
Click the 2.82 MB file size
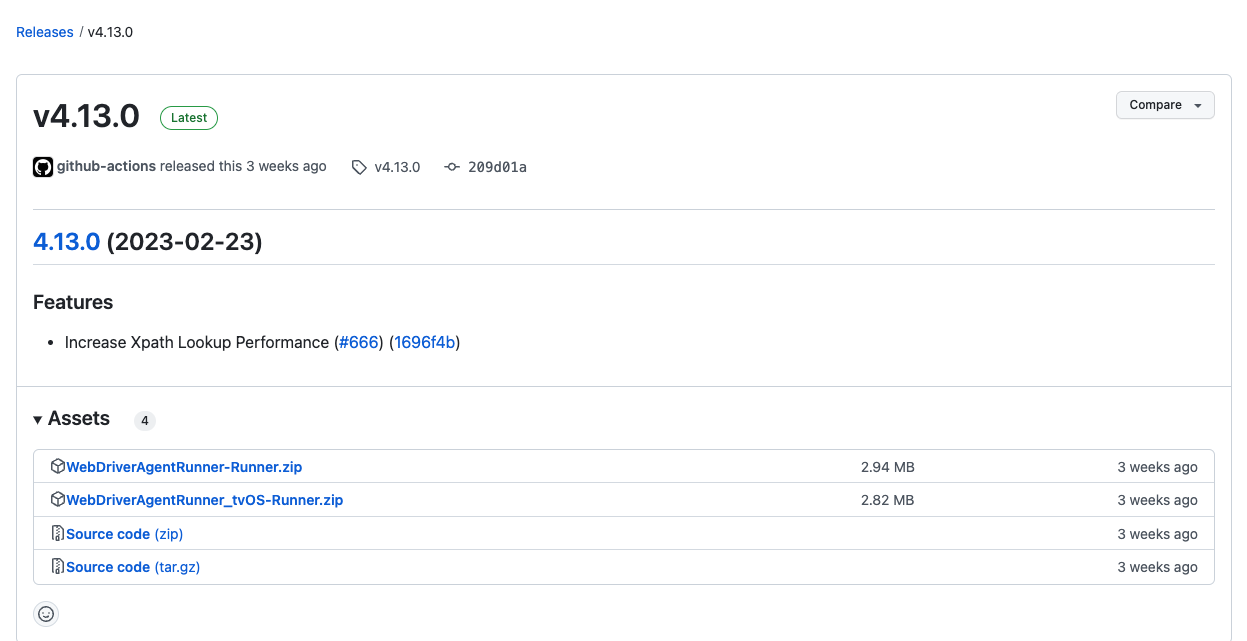[887, 500]
